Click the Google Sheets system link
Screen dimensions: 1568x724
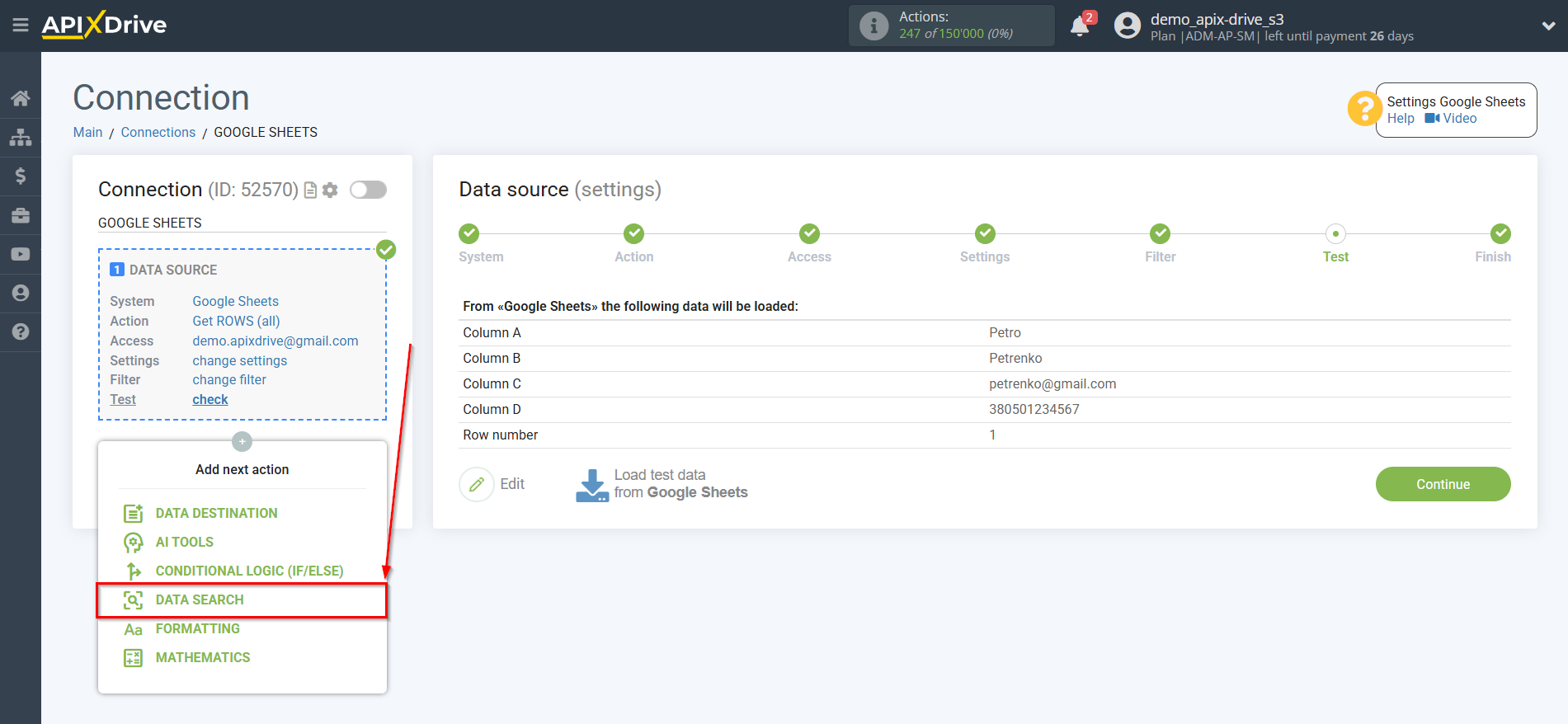point(236,301)
